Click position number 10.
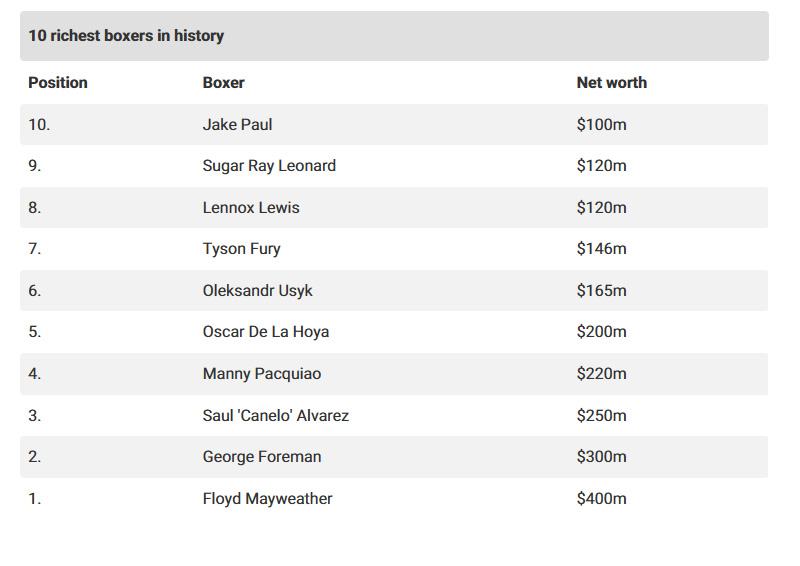Screen dimensions: 800x566 click(x=38, y=125)
